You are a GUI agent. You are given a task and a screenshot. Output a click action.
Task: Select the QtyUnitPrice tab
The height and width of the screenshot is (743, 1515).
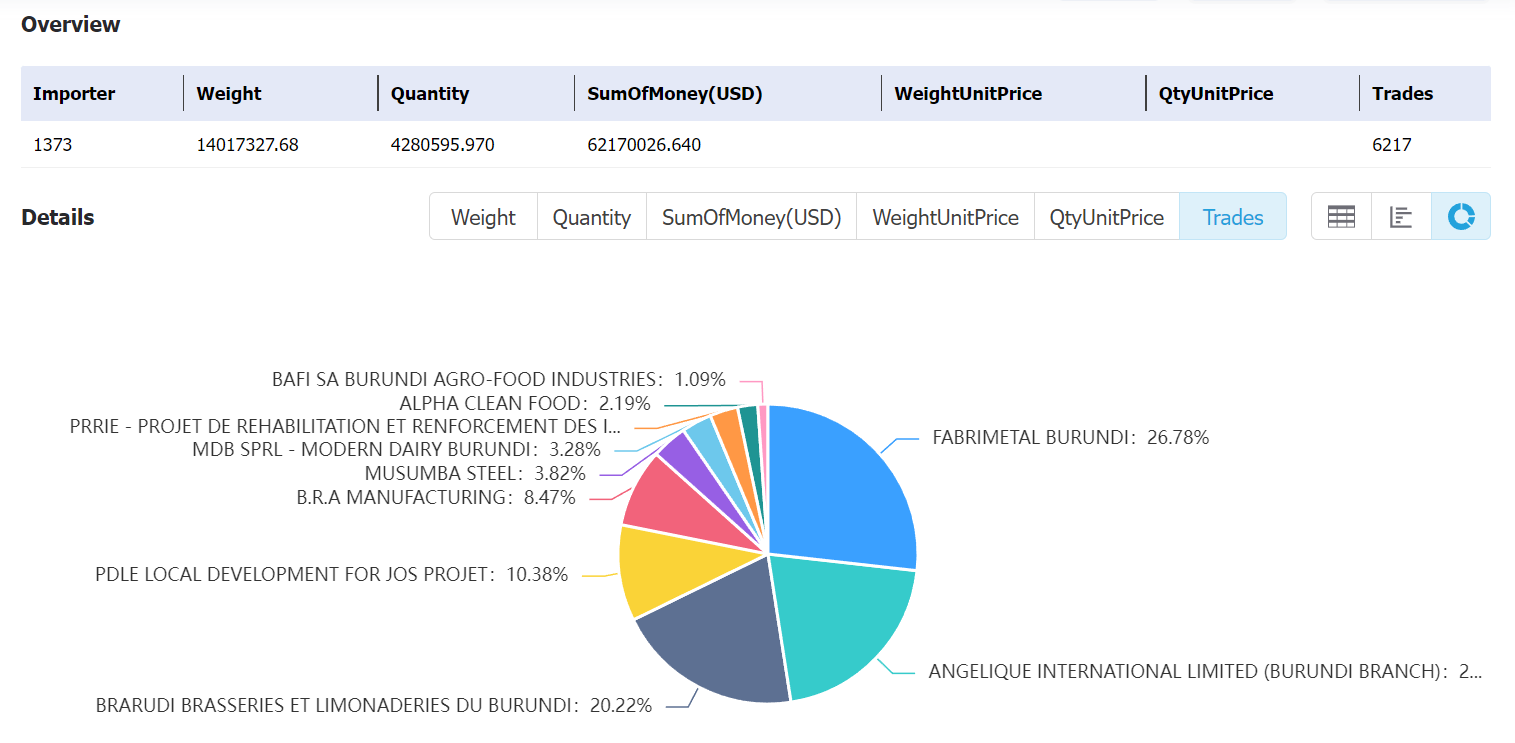click(1107, 217)
